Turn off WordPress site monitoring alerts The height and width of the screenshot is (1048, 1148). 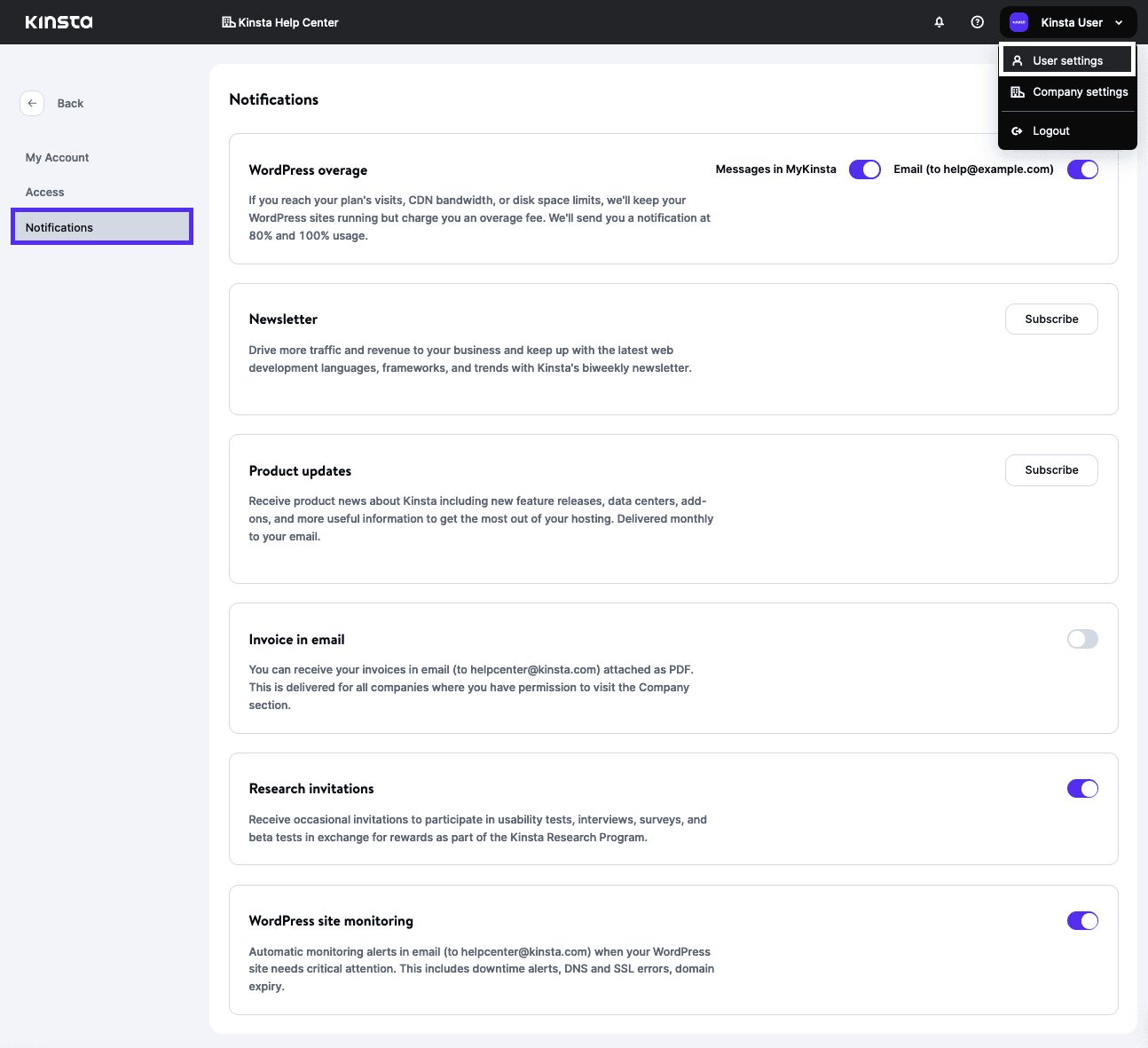tap(1082, 920)
